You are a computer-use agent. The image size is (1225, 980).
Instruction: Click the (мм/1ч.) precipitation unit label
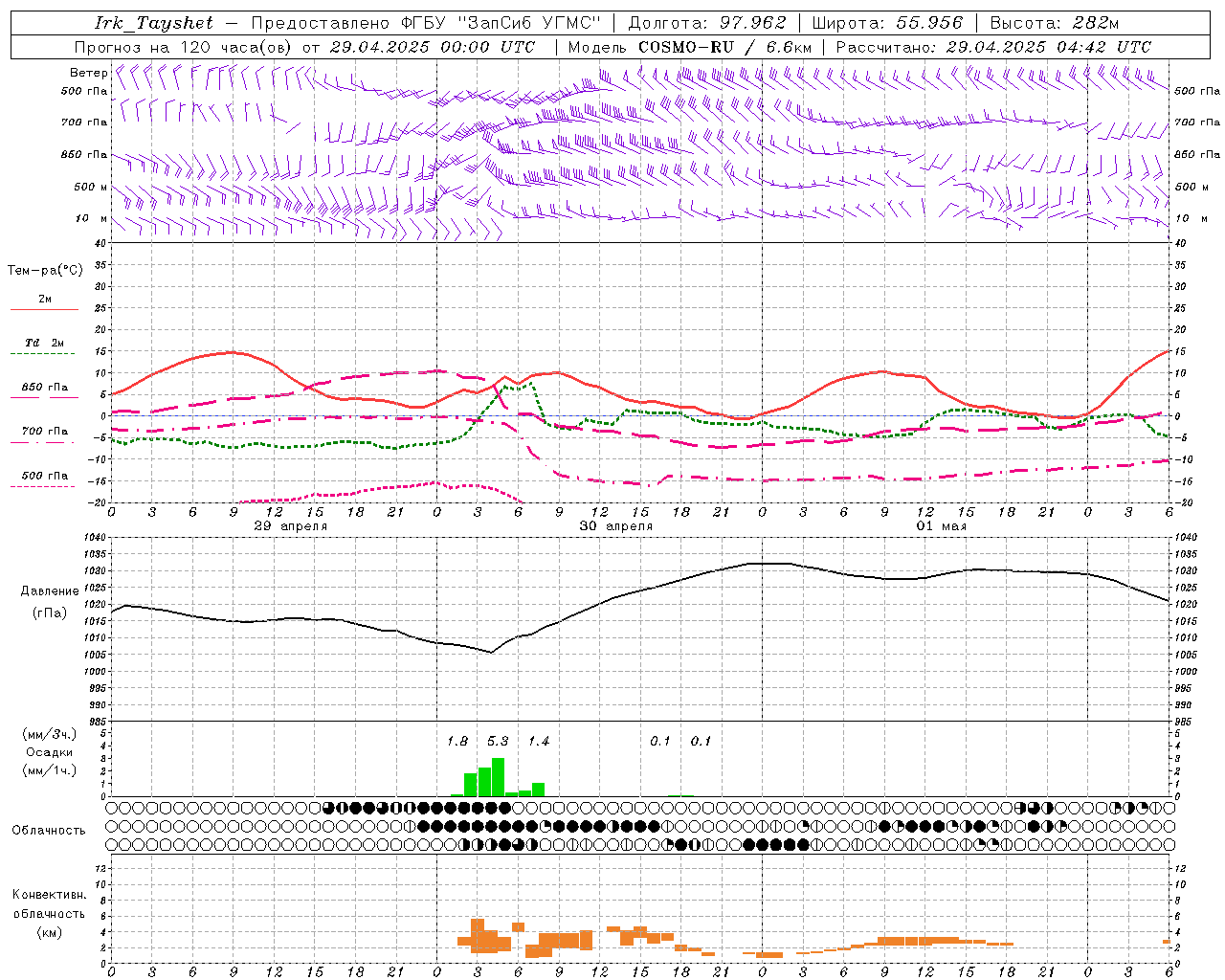pos(50,770)
